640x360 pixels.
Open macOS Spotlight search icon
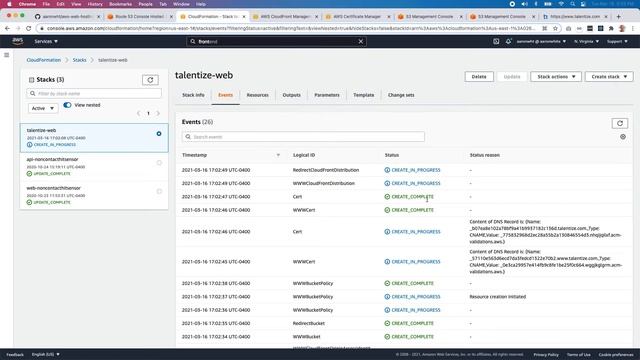point(573,4)
